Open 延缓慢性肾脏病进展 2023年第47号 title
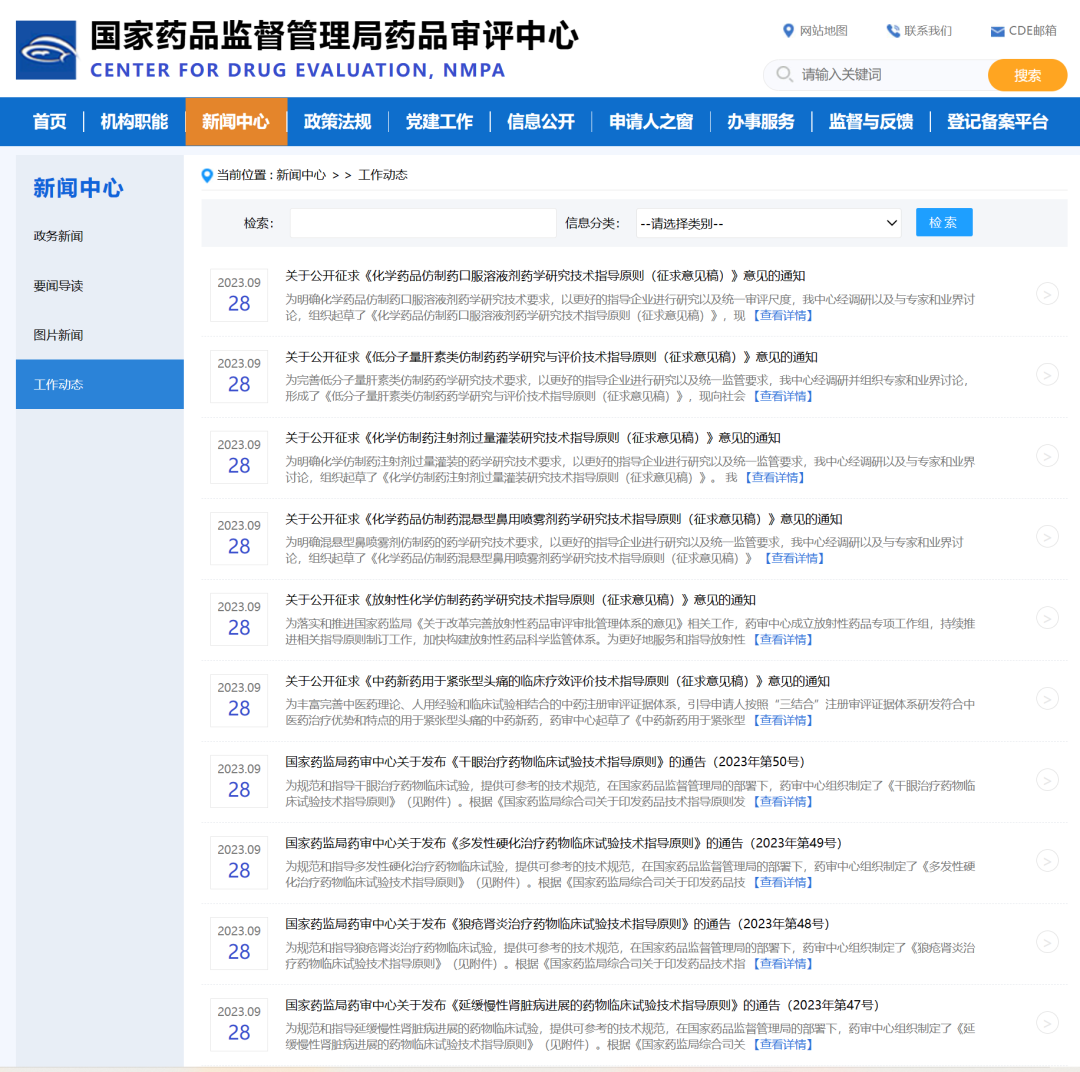 tap(583, 1004)
